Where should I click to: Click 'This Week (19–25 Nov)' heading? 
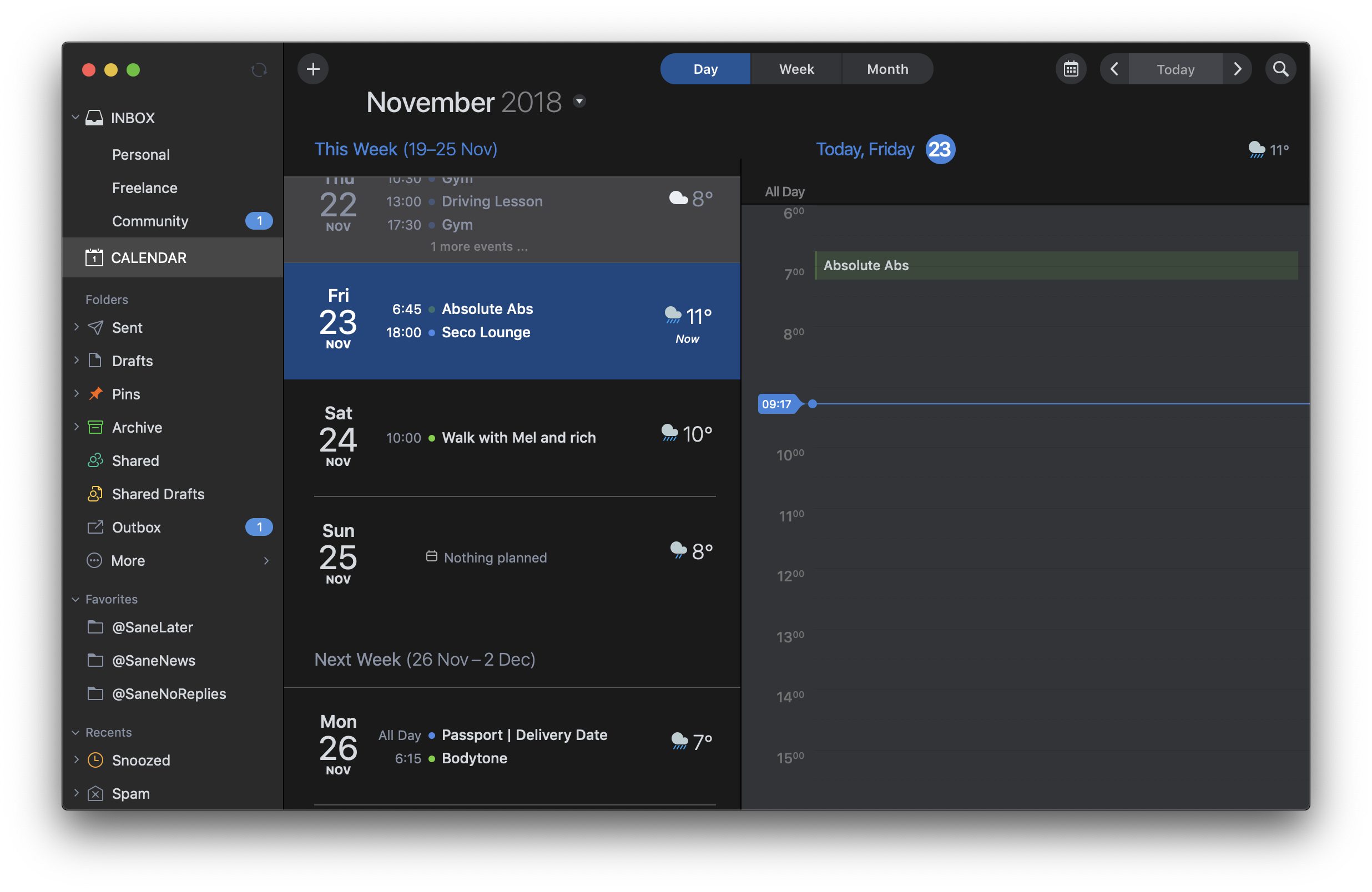coord(405,149)
